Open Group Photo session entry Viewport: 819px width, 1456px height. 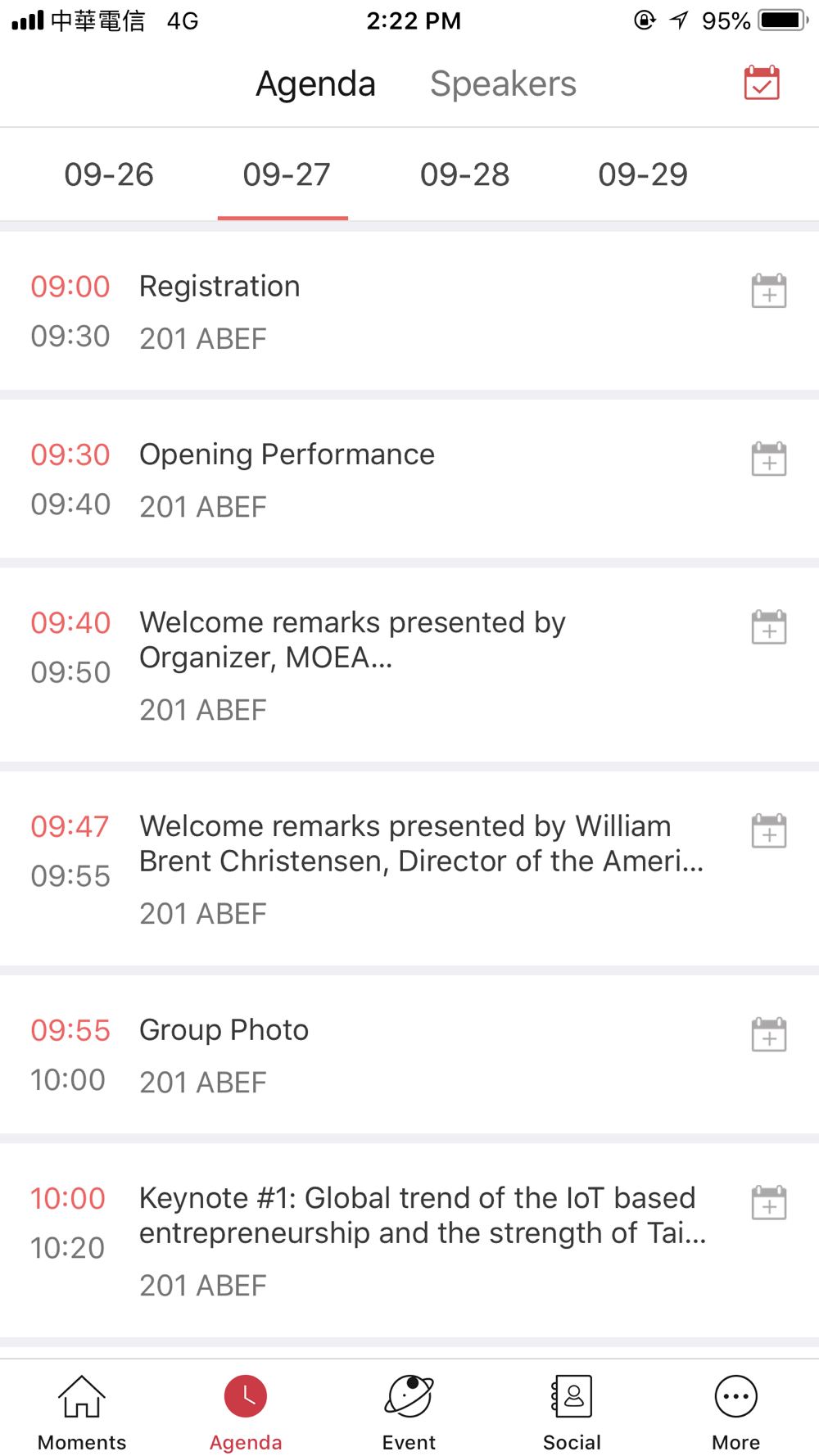[409, 1055]
